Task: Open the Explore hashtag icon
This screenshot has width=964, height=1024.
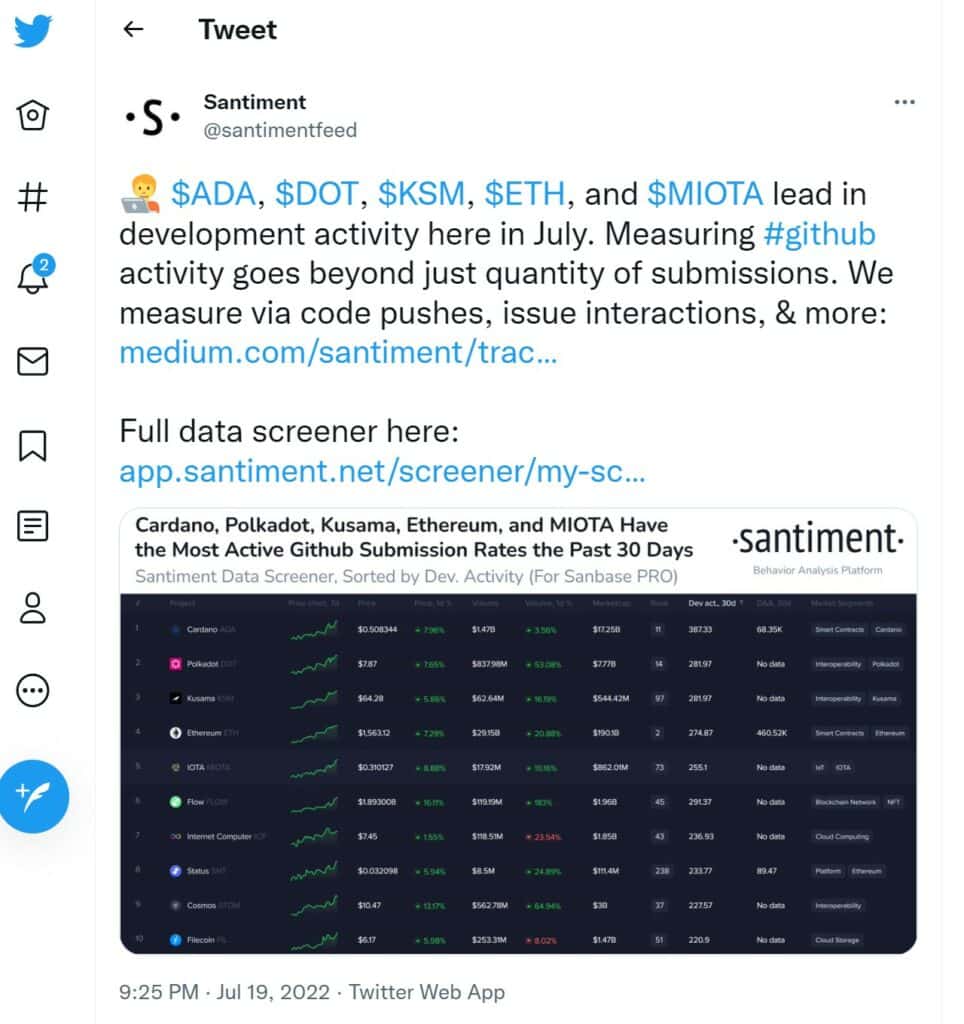Action: (33, 197)
